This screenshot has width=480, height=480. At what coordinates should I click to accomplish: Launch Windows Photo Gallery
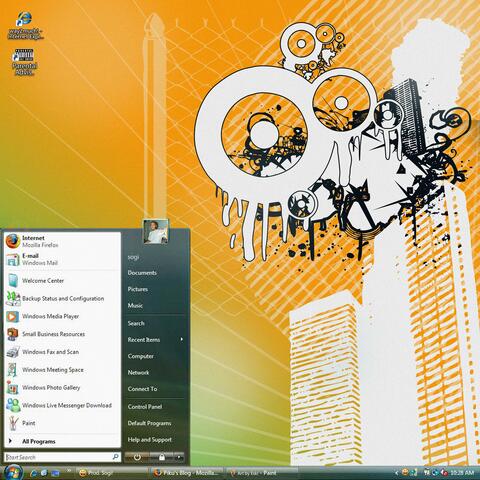pyautogui.click(x=62, y=388)
